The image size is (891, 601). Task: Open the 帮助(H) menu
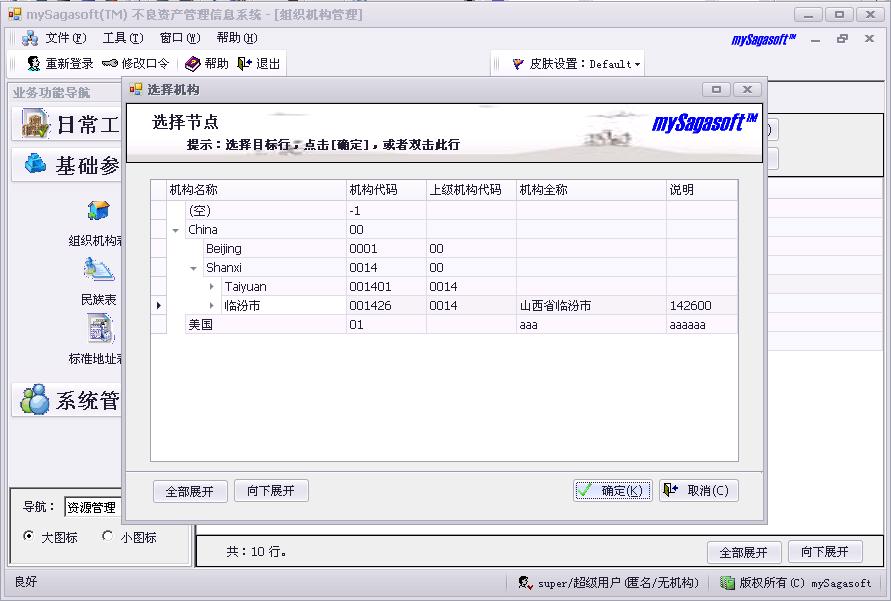(237, 38)
